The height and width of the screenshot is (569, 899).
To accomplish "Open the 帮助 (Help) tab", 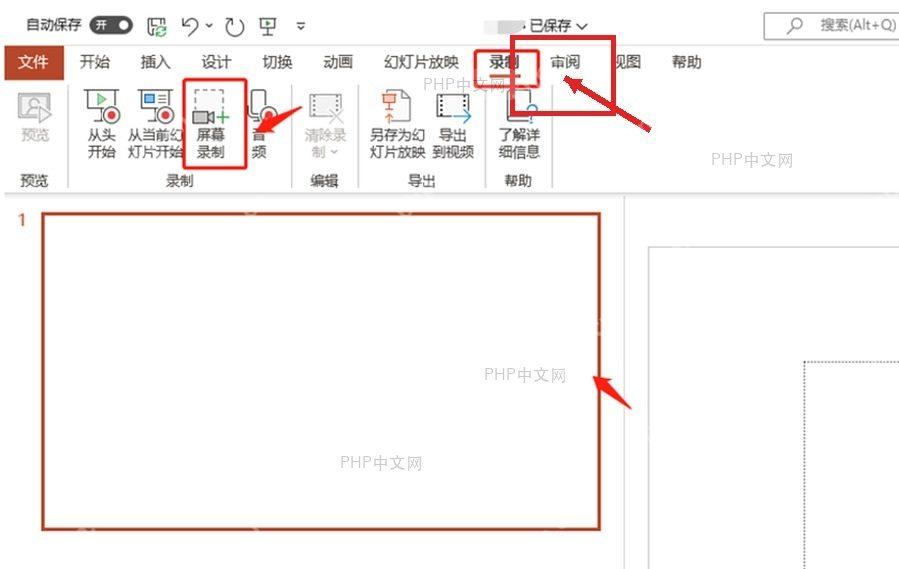I will [x=686, y=62].
